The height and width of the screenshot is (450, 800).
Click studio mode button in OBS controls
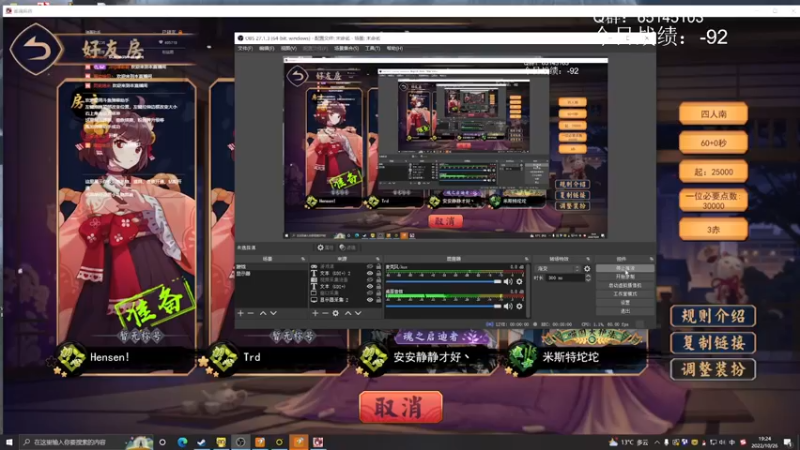pyautogui.click(x=625, y=294)
